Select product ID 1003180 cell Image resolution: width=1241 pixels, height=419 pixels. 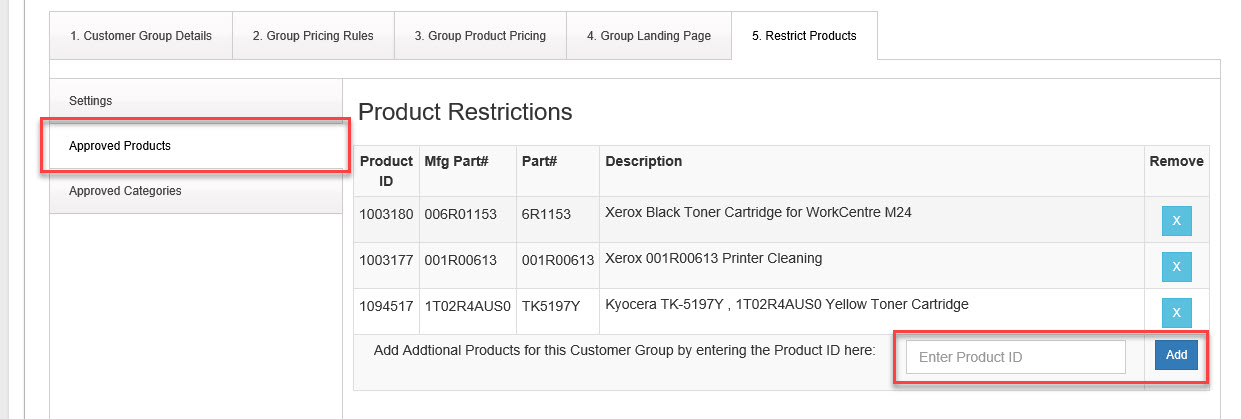(386, 213)
